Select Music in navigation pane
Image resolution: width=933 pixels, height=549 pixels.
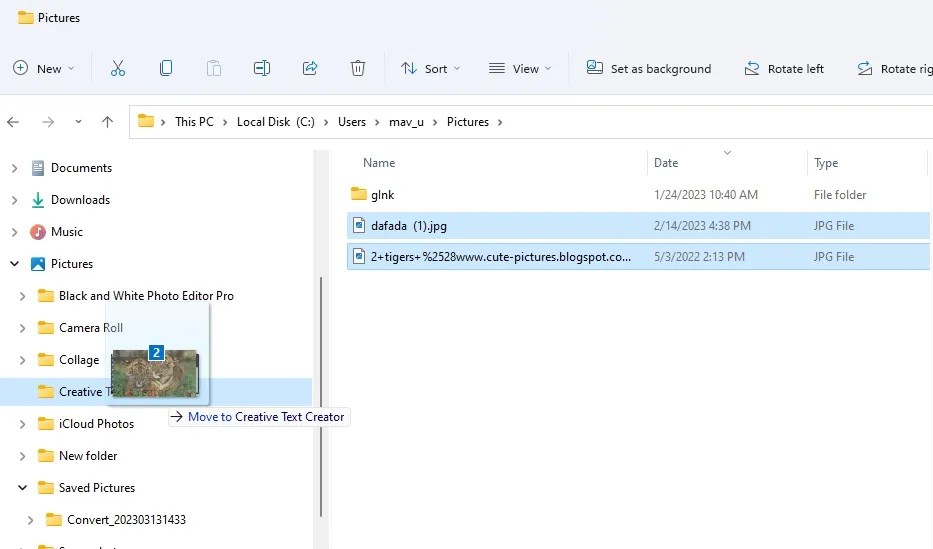coord(67,232)
